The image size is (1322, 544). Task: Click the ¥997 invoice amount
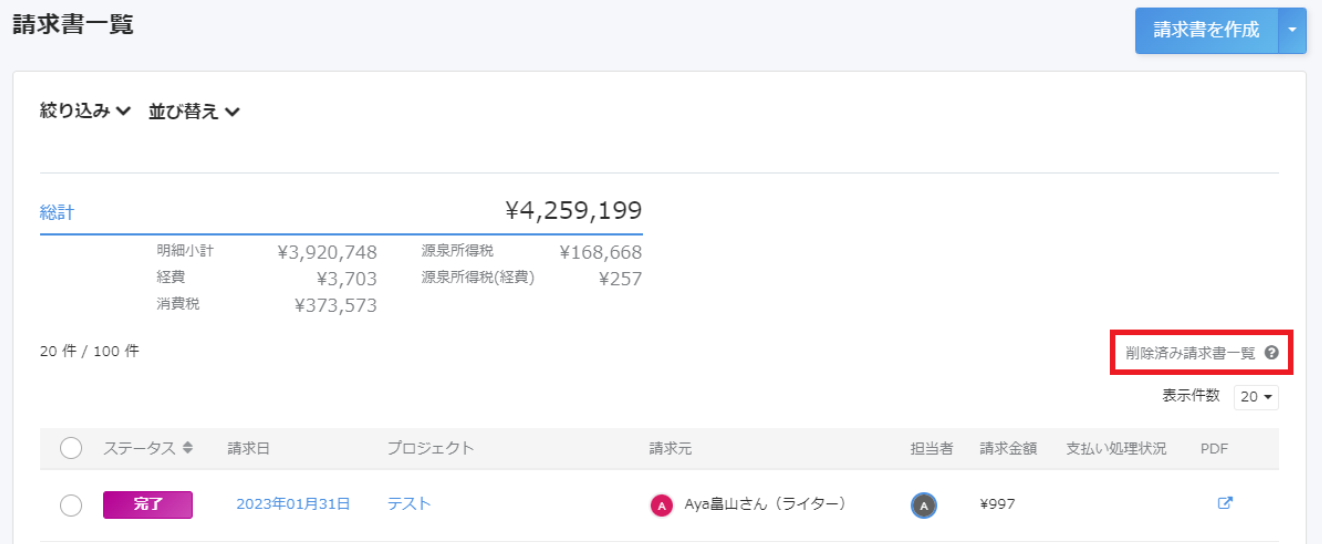997,504
